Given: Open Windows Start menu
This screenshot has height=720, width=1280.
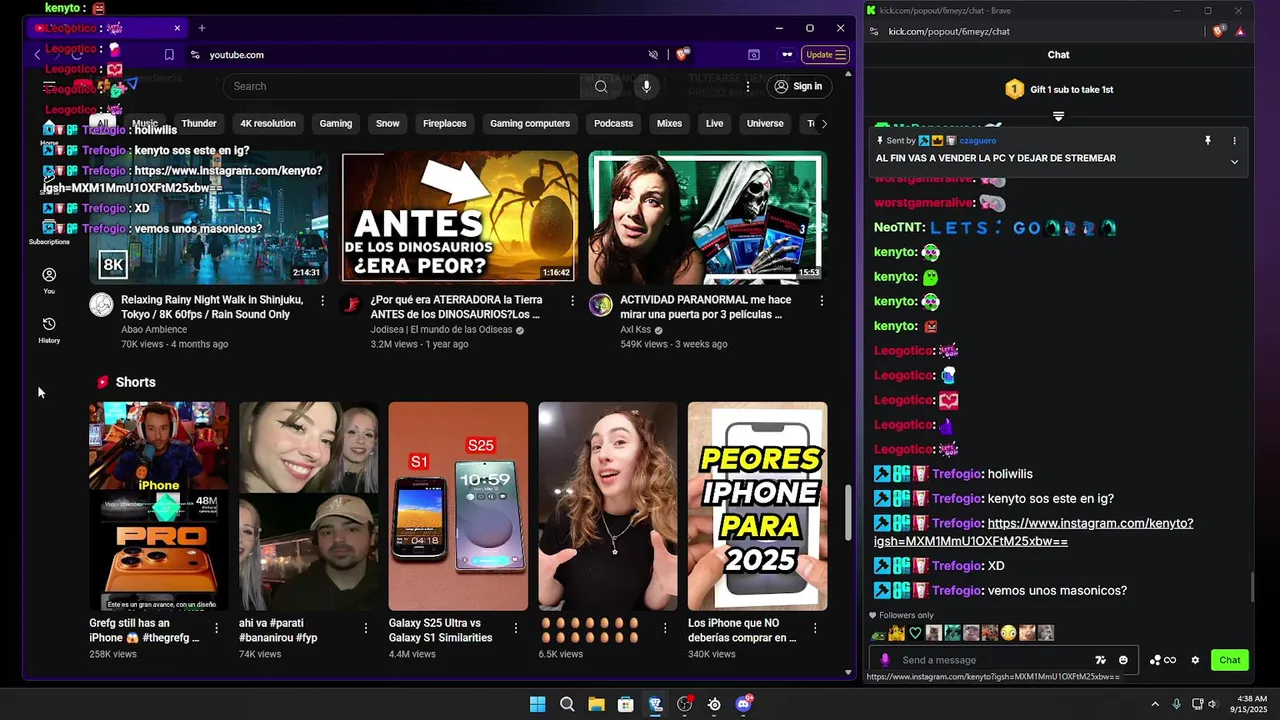Looking at the screenshot, I should (537, 704).
